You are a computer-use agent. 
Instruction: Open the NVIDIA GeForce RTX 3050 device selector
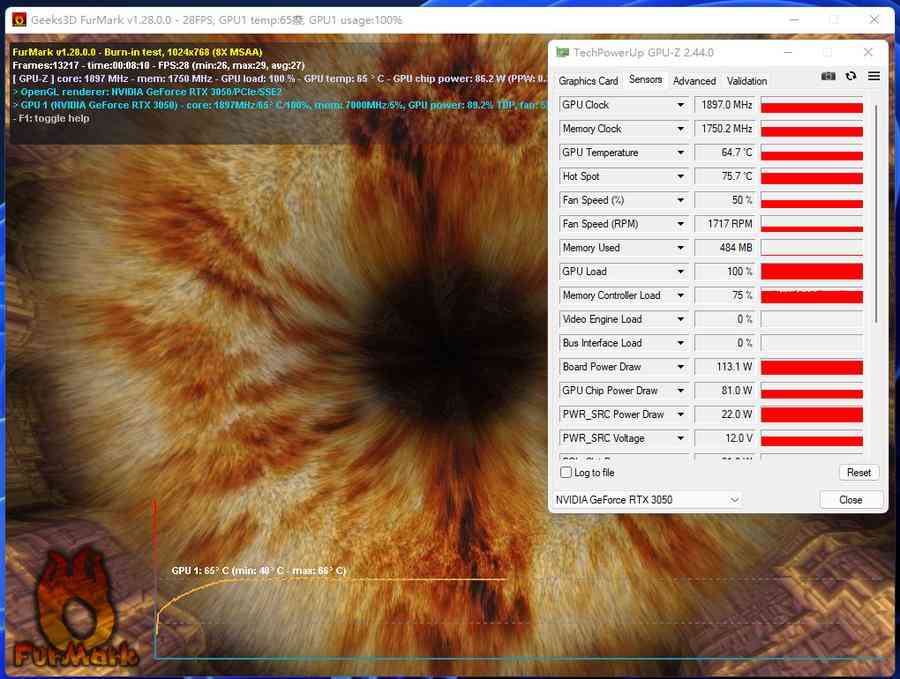[647, 500]
